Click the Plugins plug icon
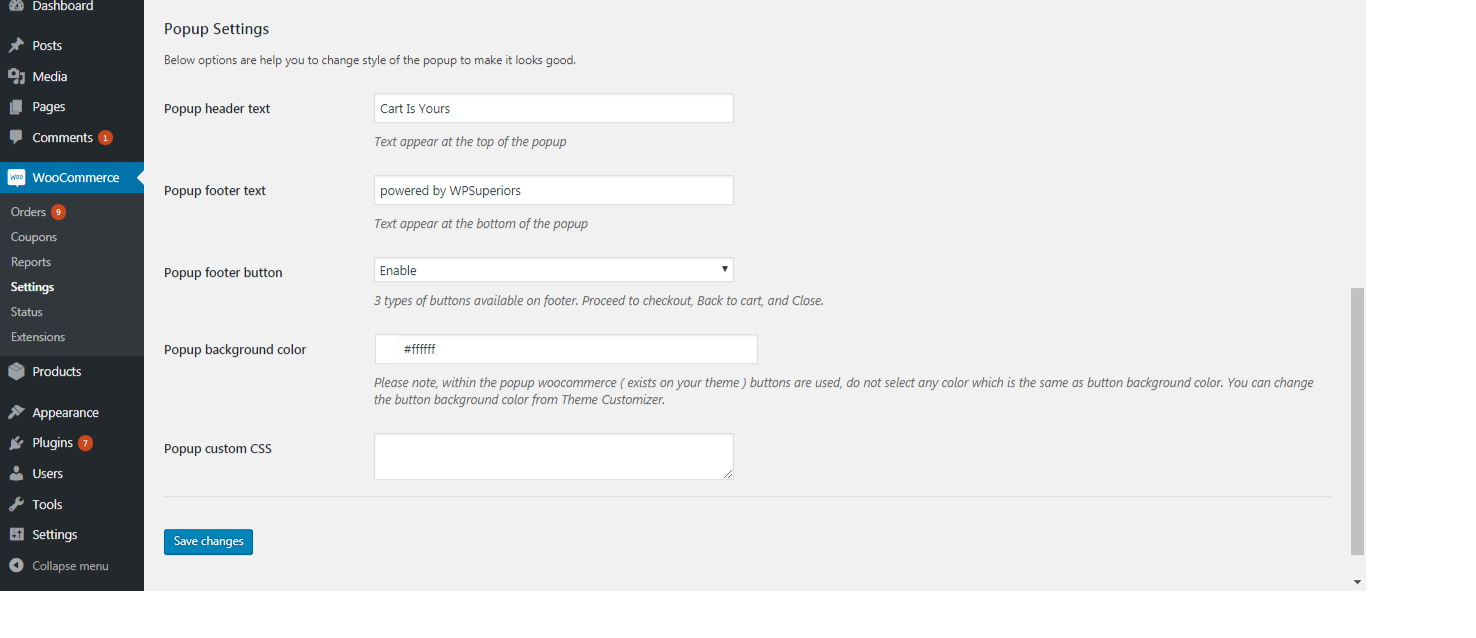This screenshot has height=638, width=1476. pyautogui.click(x=16, y=443)
